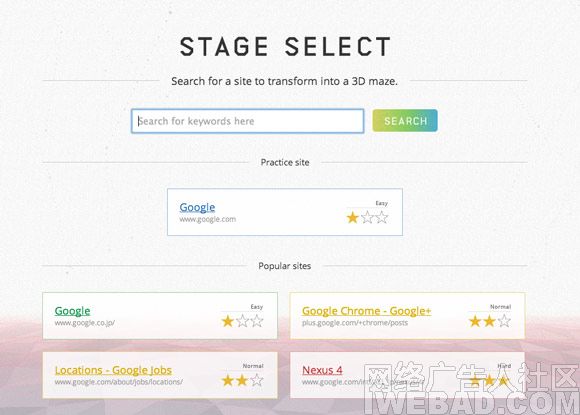Open the practice site Google link

click(x=197, y=207)
